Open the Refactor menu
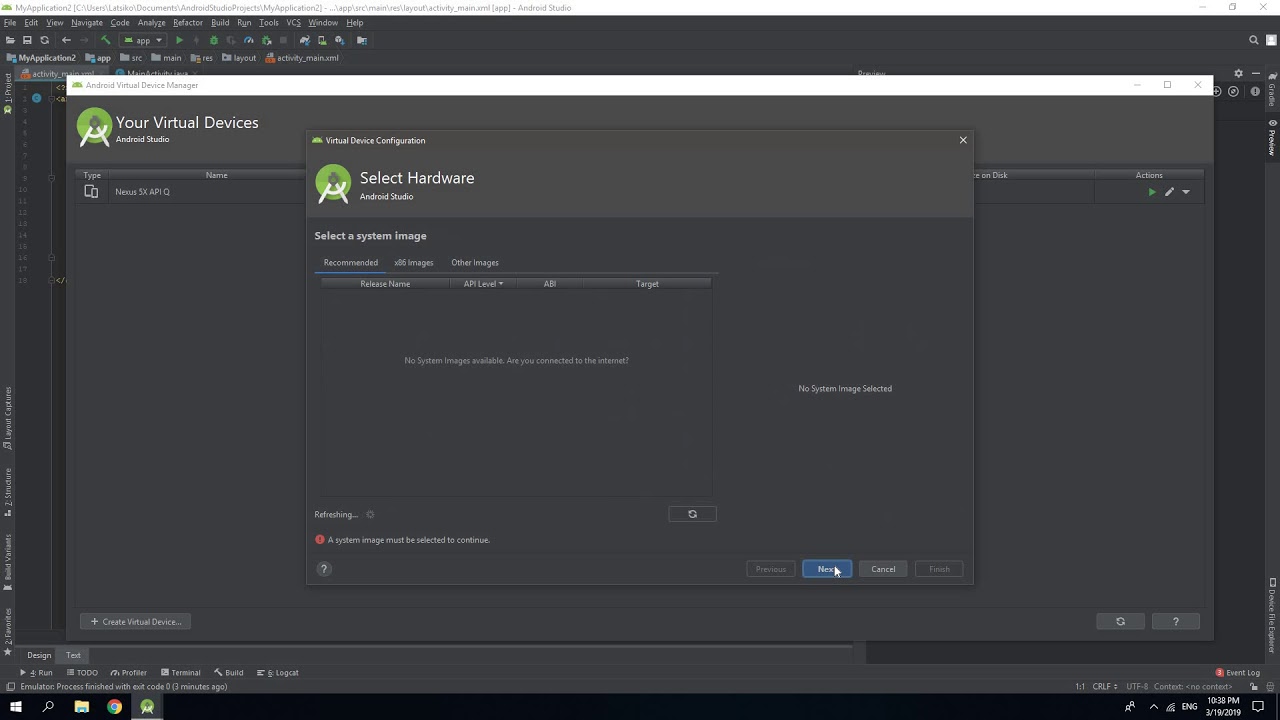The width and height of the screenshot is (1280, 720). pos(188,22)
